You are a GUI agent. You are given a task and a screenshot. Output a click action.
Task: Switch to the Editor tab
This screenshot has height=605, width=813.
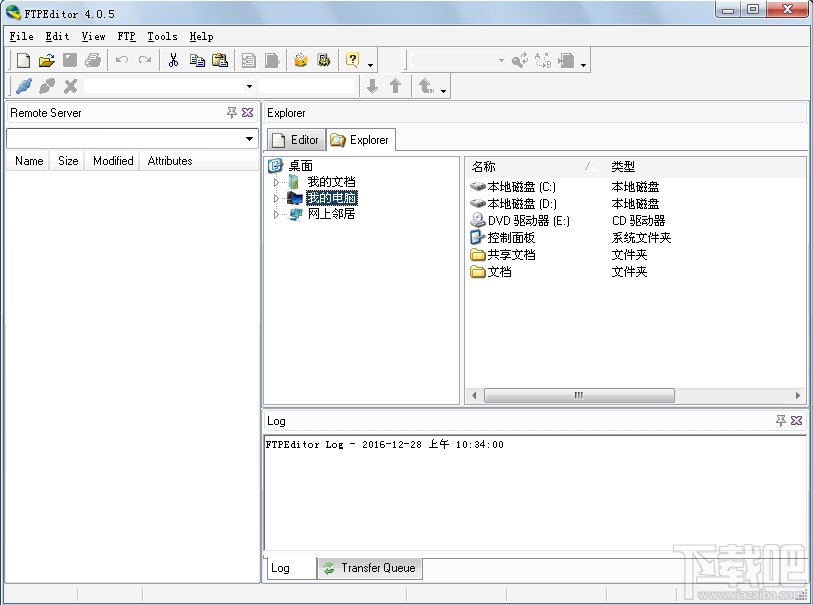click(x=296, y=140)
